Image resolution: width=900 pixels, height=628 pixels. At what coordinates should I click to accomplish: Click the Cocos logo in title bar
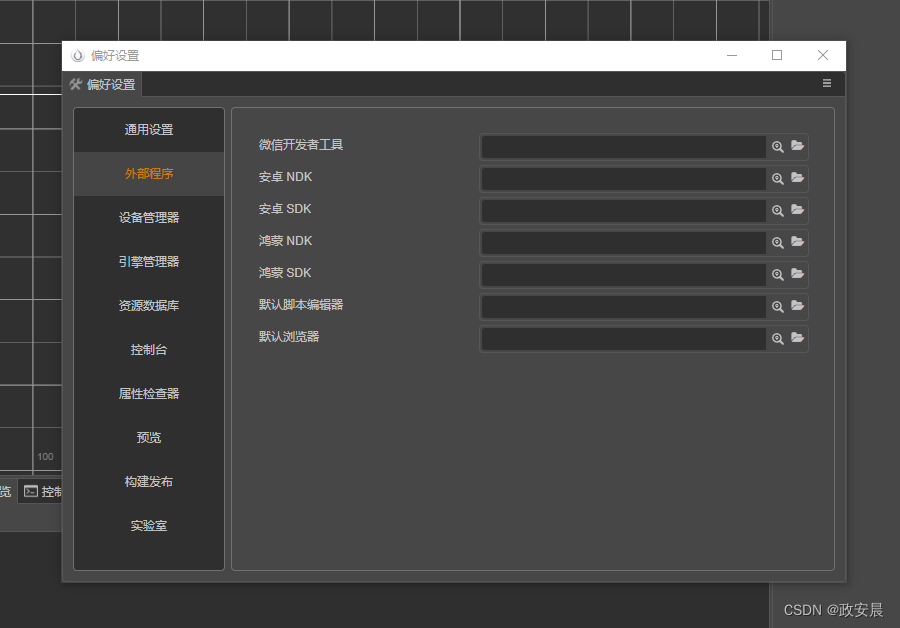tap(77, 56)
